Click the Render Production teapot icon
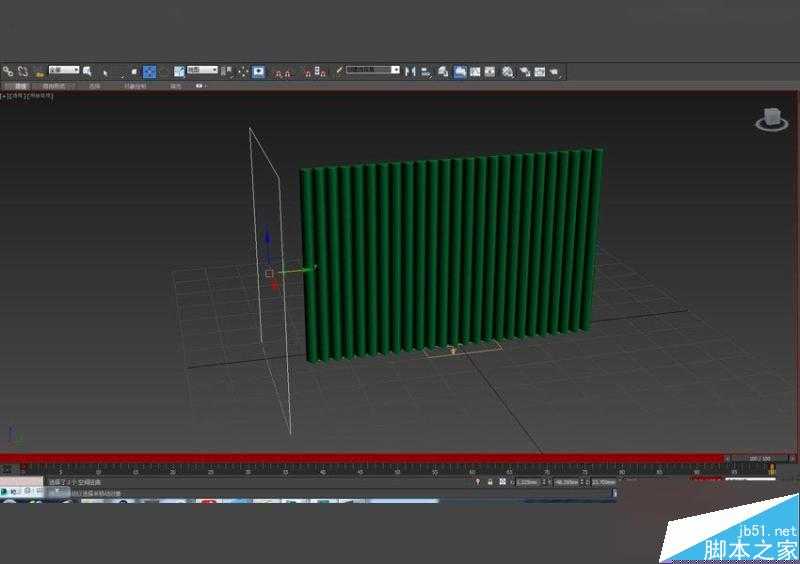This screenshot has width=800, height=564. tap(555, 72)
